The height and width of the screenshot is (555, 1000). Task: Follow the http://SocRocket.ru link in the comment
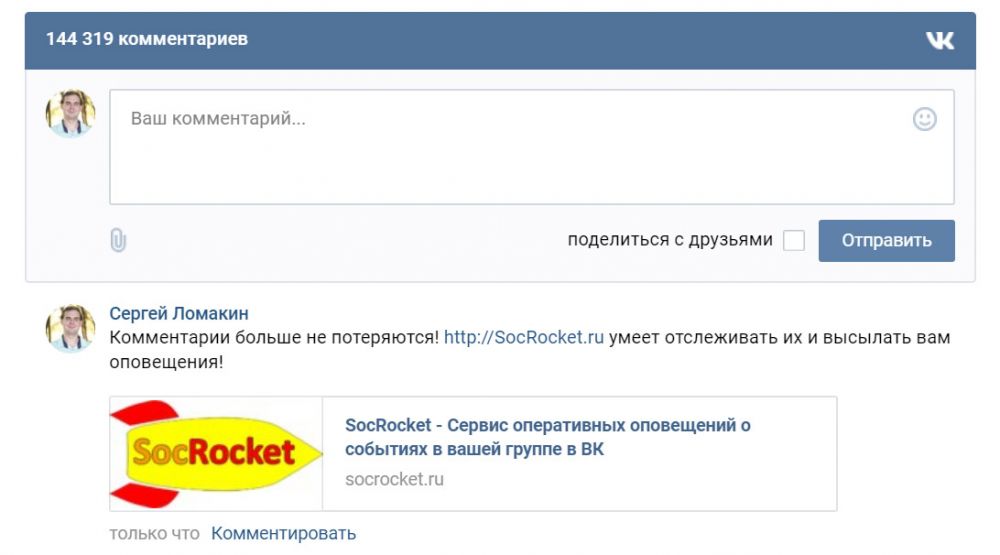pos(524,337)
